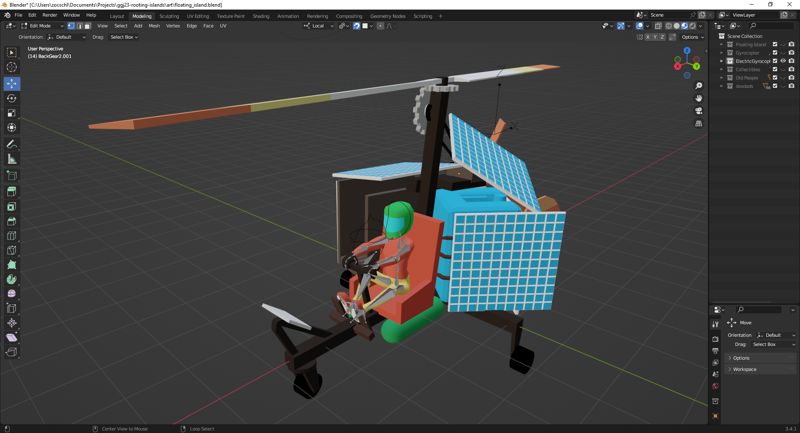
Task: Click the Options button in the viewport header
Action: click(692, 37)
